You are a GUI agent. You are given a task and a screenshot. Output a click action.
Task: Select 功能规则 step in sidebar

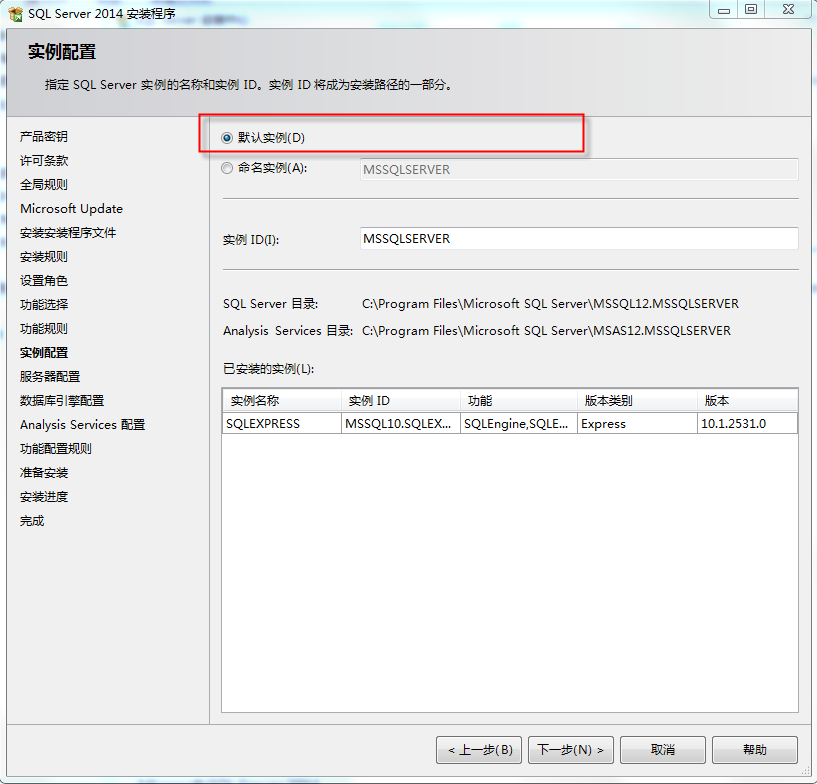pos(44,329)
